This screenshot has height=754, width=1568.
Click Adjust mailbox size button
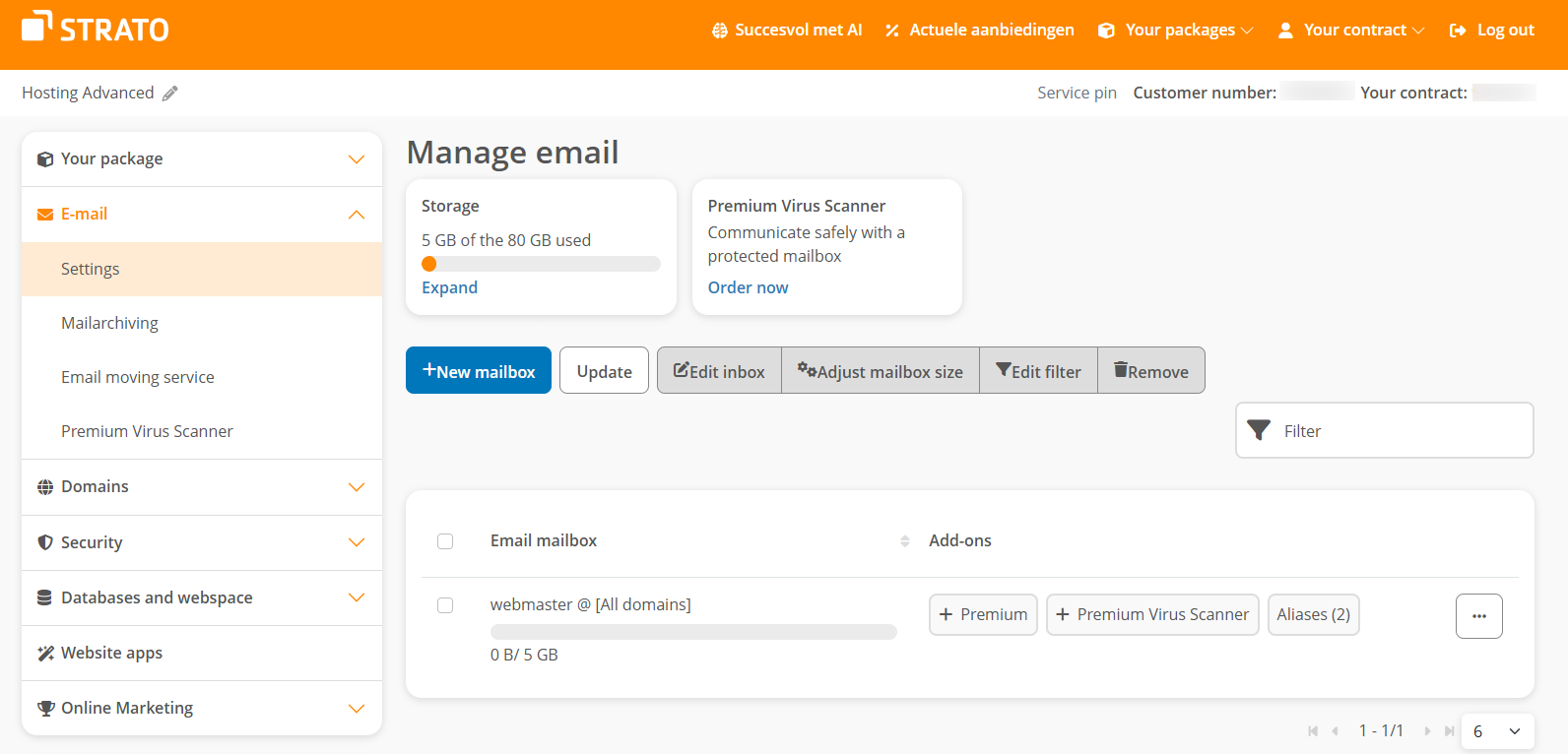(881, 370)
